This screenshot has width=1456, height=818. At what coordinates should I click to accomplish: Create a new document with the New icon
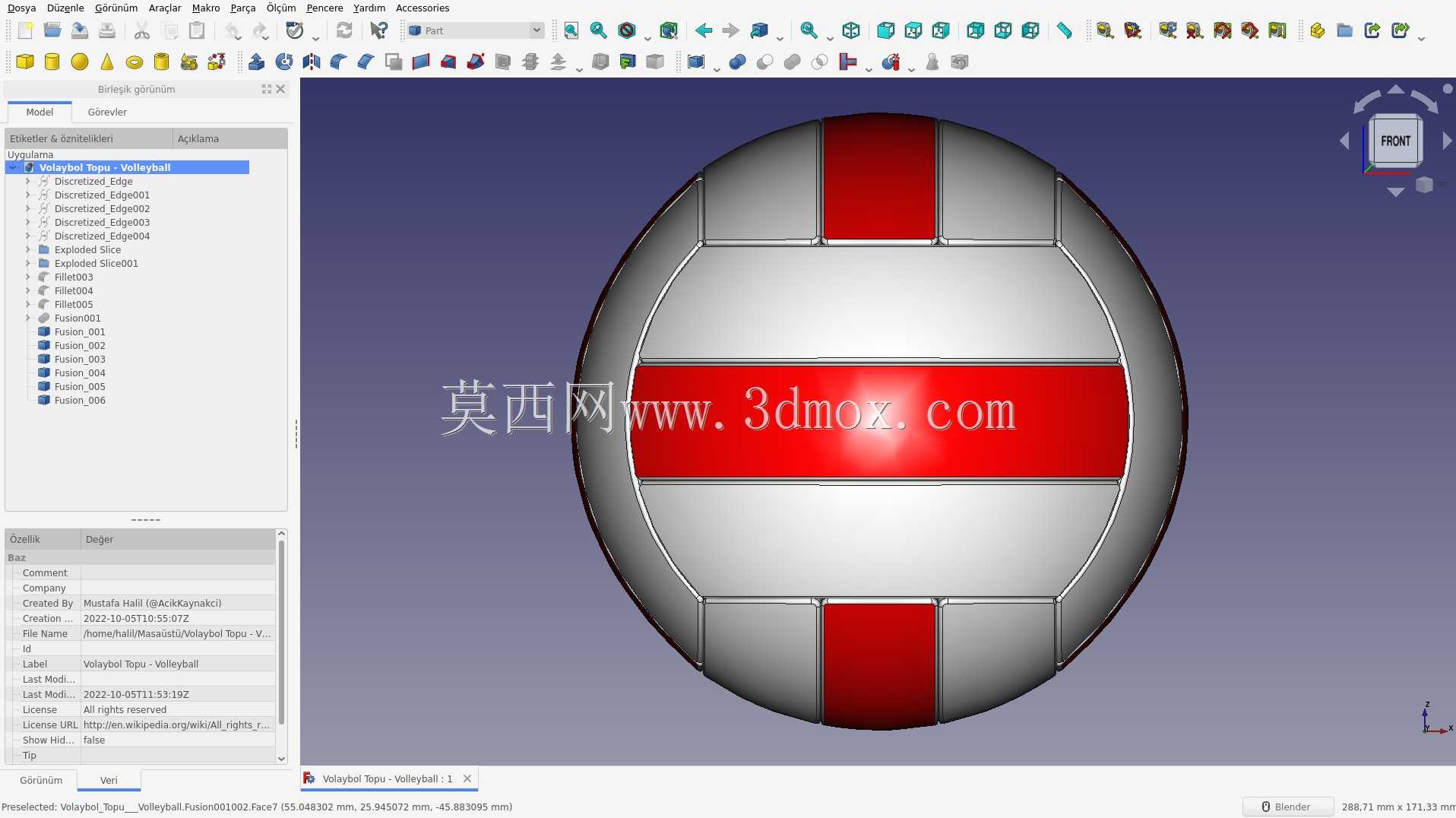coord(25,30)
